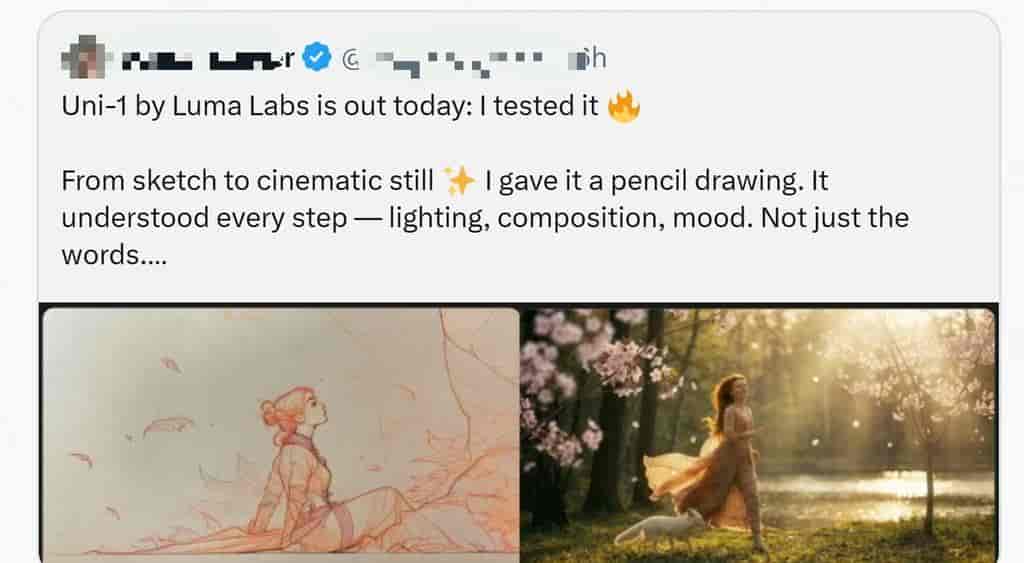The width and height of the screenshot is (1024, 563).
Task: Click the fire emoji after 'tested it'
Action: pos(623,106)
